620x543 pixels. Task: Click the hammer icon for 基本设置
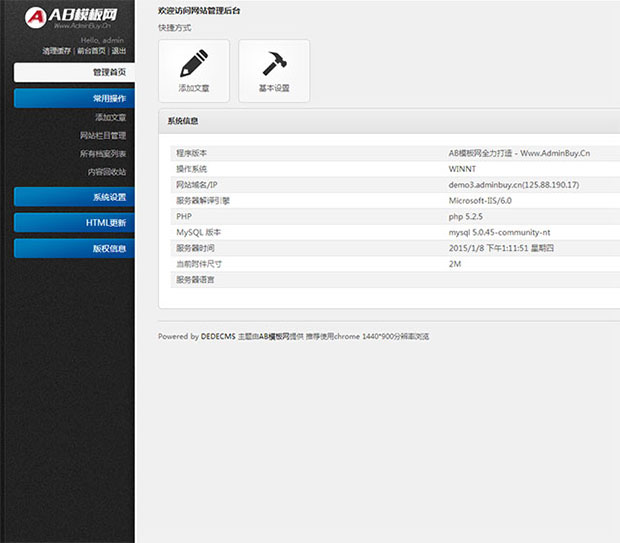[x=274, y=63]
